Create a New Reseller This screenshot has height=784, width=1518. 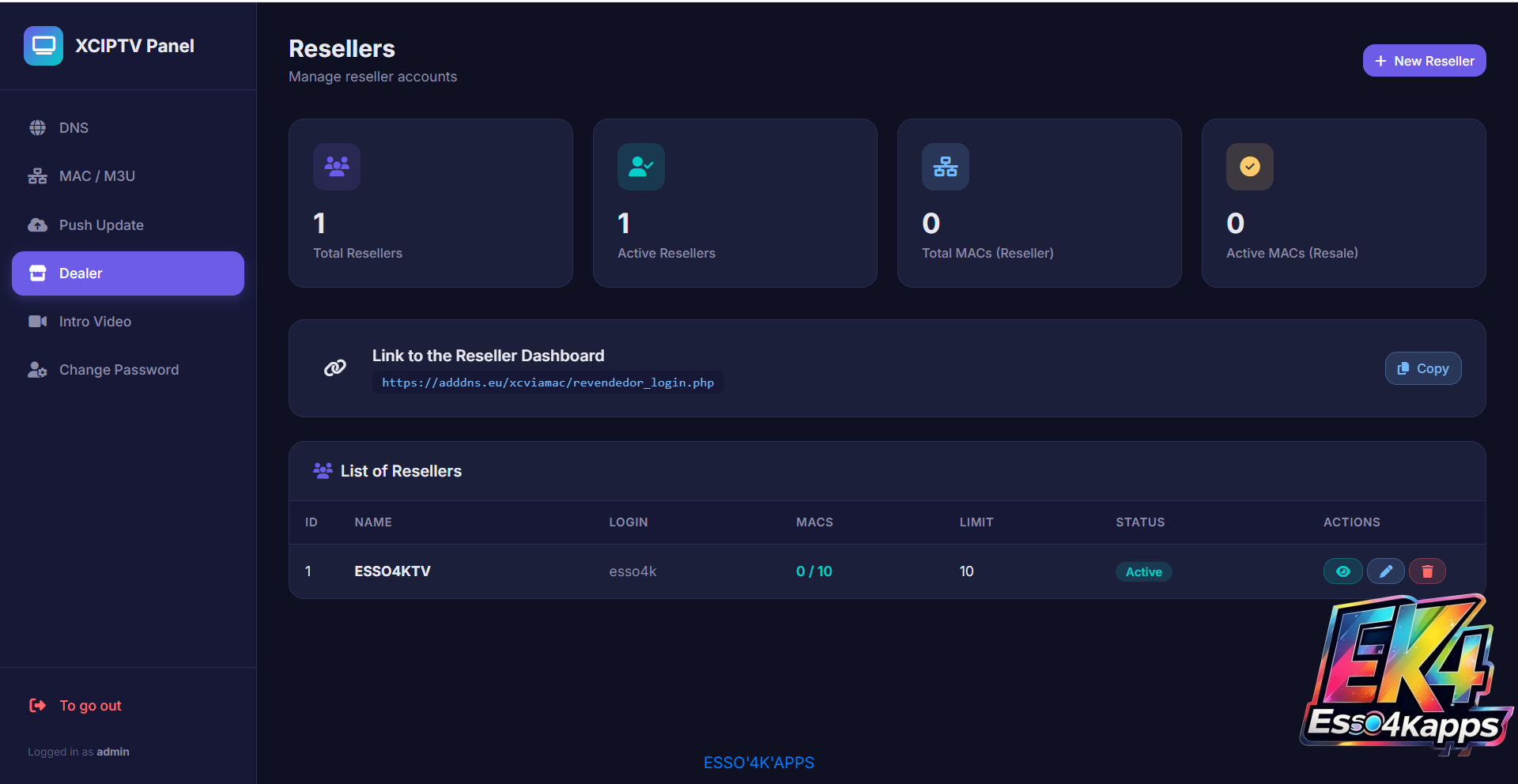(x=1424, y=61)
